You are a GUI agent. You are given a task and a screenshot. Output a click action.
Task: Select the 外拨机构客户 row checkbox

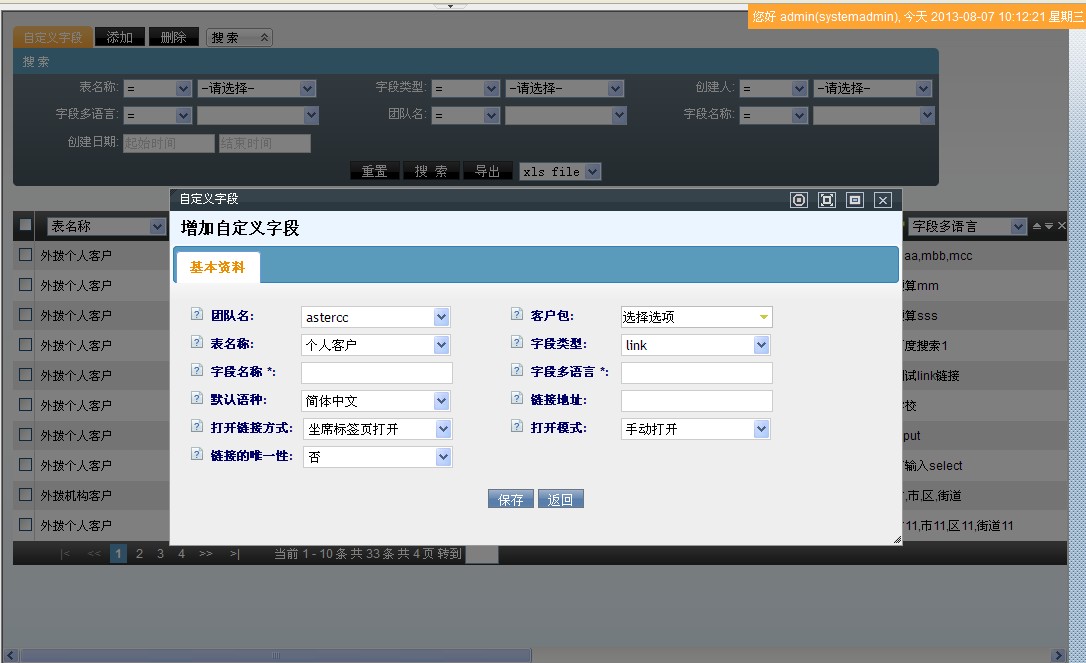(x=26, y=495)
